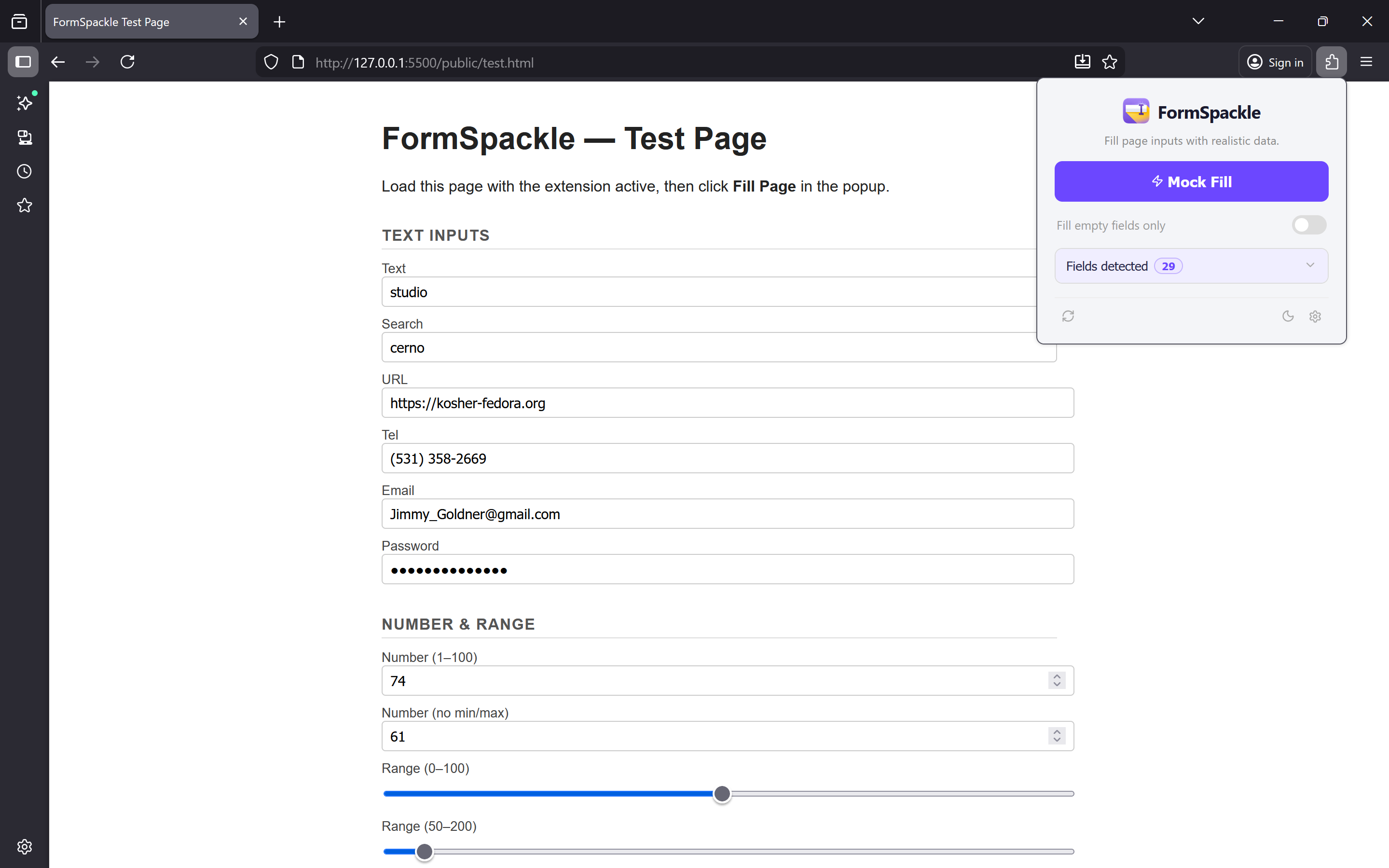Minimize the browser window
Screen dimensions: 1389x868
1278,21
